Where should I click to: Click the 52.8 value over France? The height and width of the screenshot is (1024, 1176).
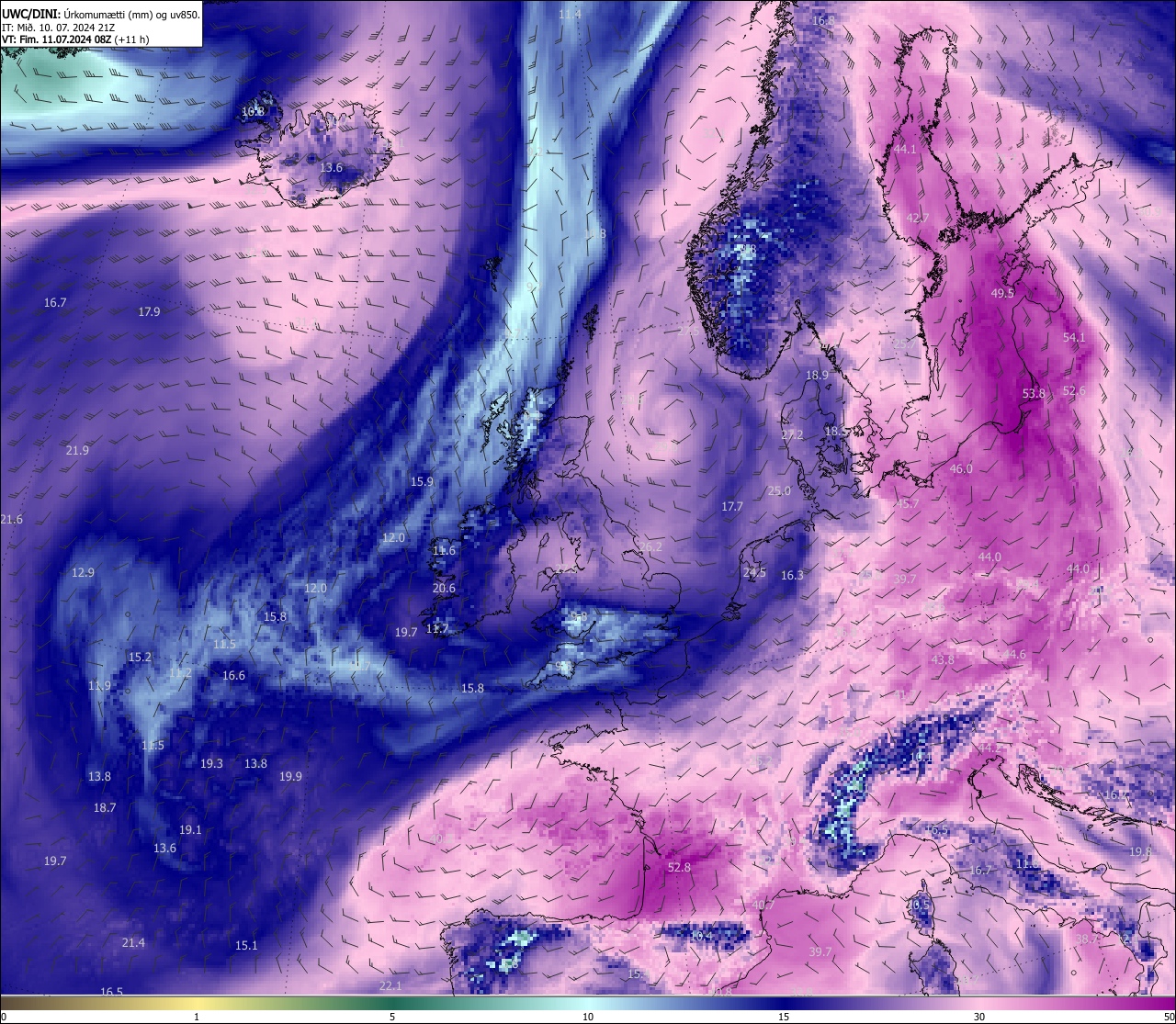tap(679, 867)
